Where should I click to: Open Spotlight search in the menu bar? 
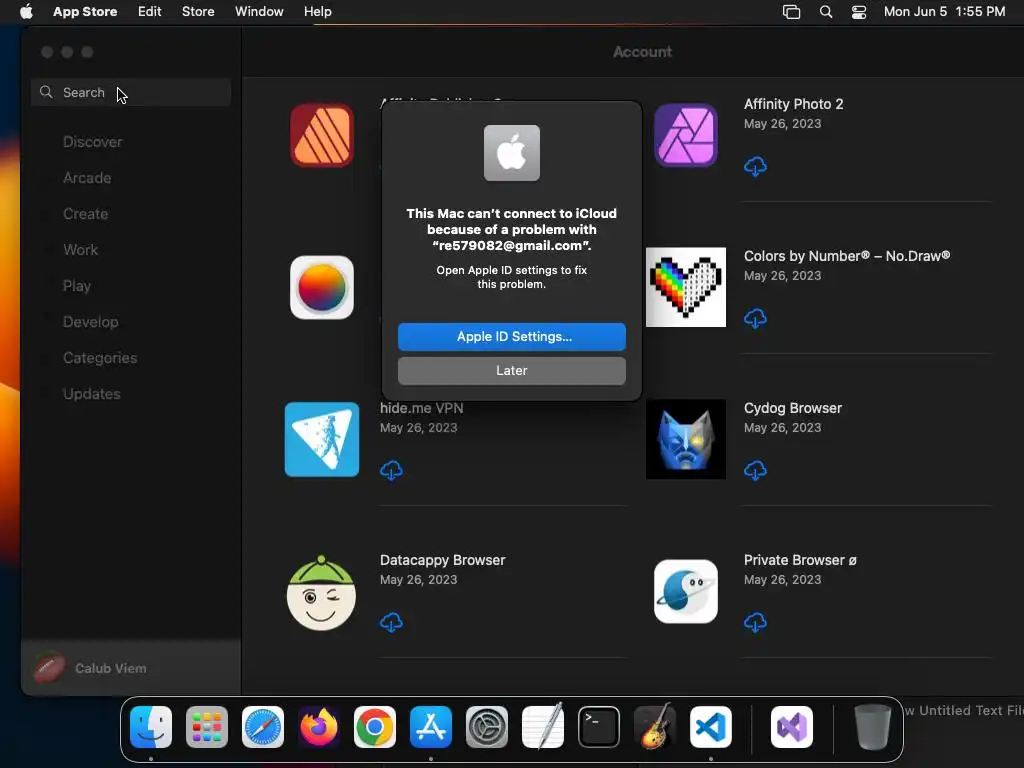coord(825,12)
